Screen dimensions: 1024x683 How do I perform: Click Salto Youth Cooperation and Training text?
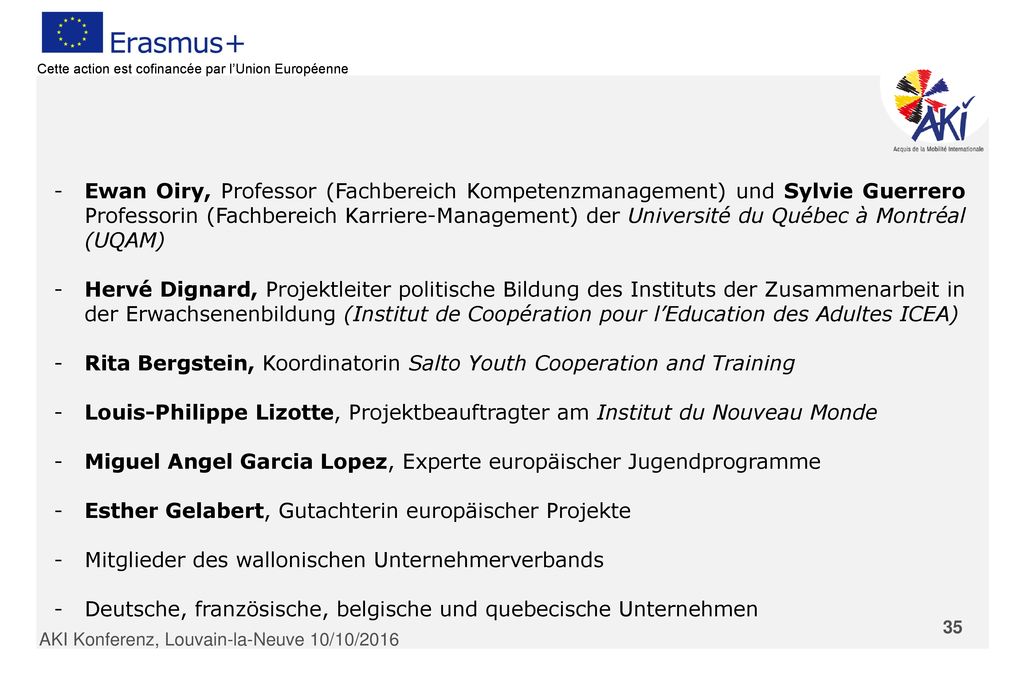point(601,363)
